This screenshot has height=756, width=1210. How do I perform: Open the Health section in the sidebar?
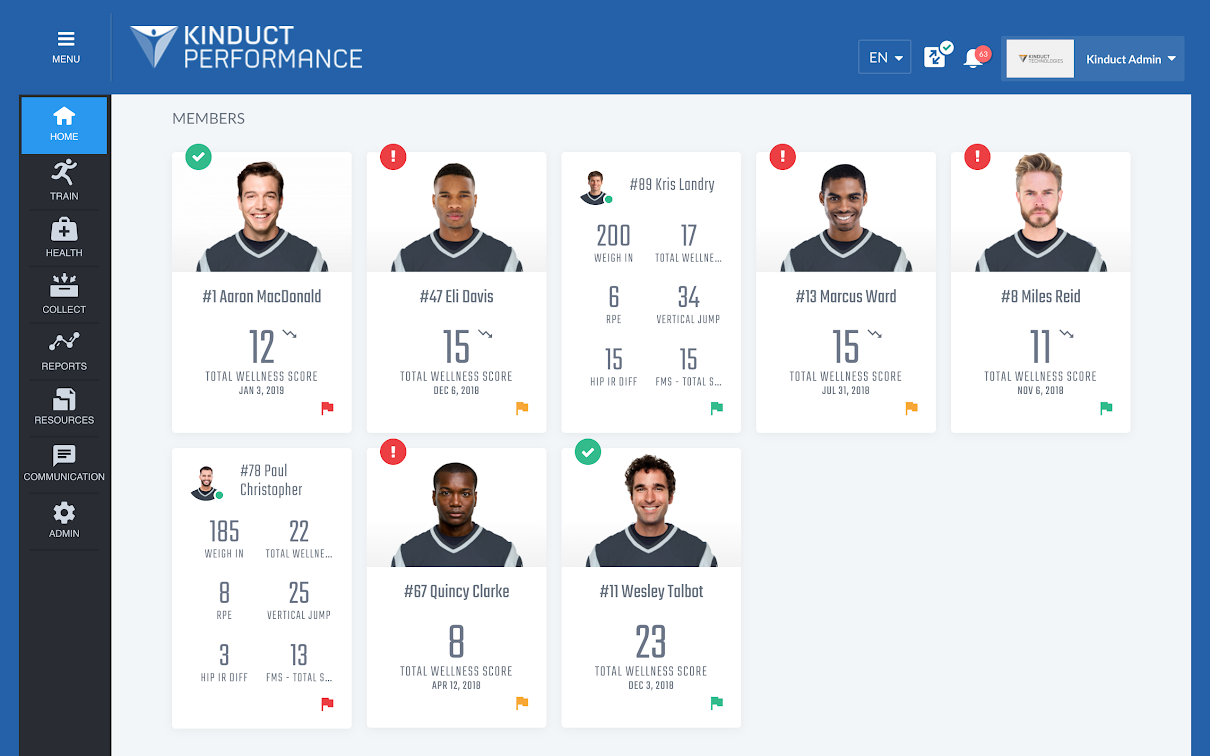click(x=63, y=238)
